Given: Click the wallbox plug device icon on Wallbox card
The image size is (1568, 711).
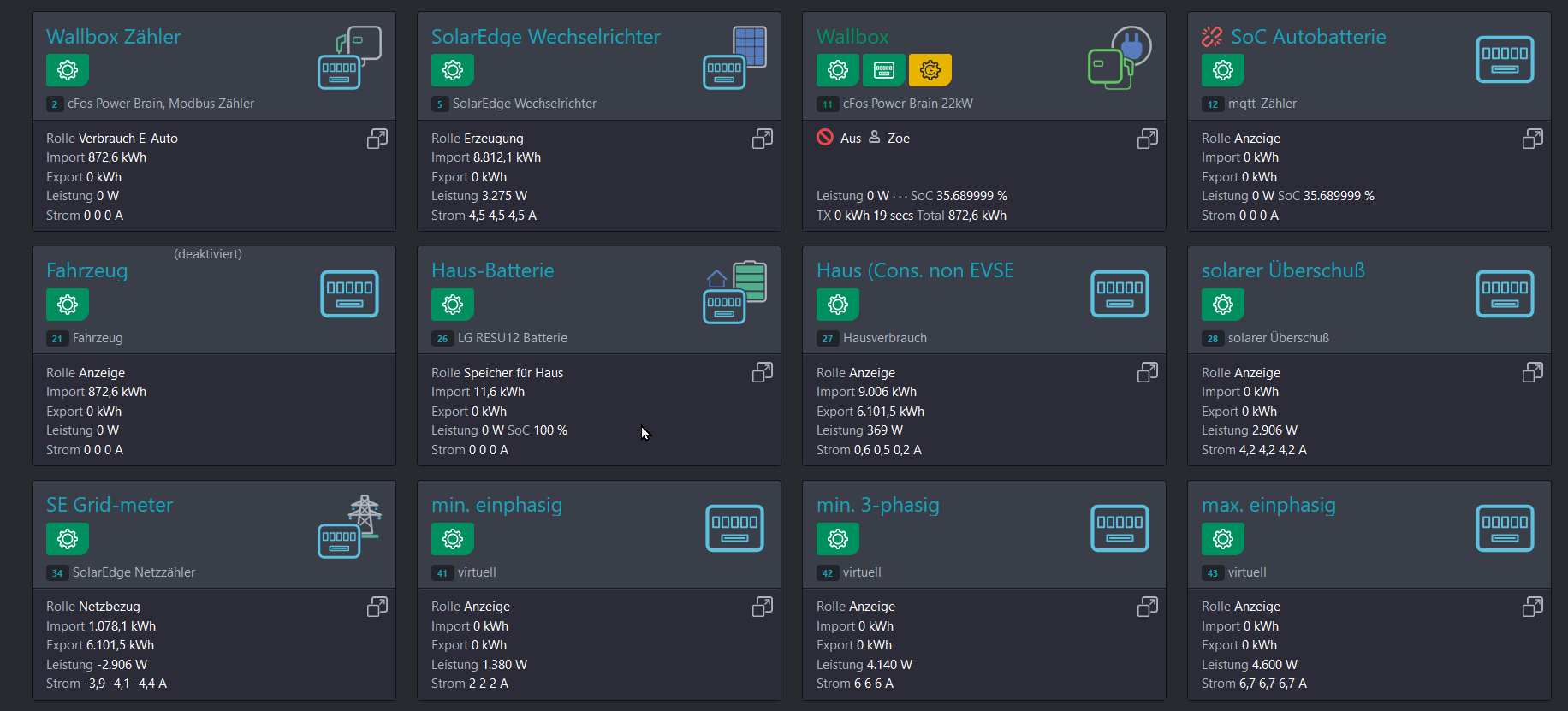Looking at the screenshot, I should click(x=1120, y=57).
